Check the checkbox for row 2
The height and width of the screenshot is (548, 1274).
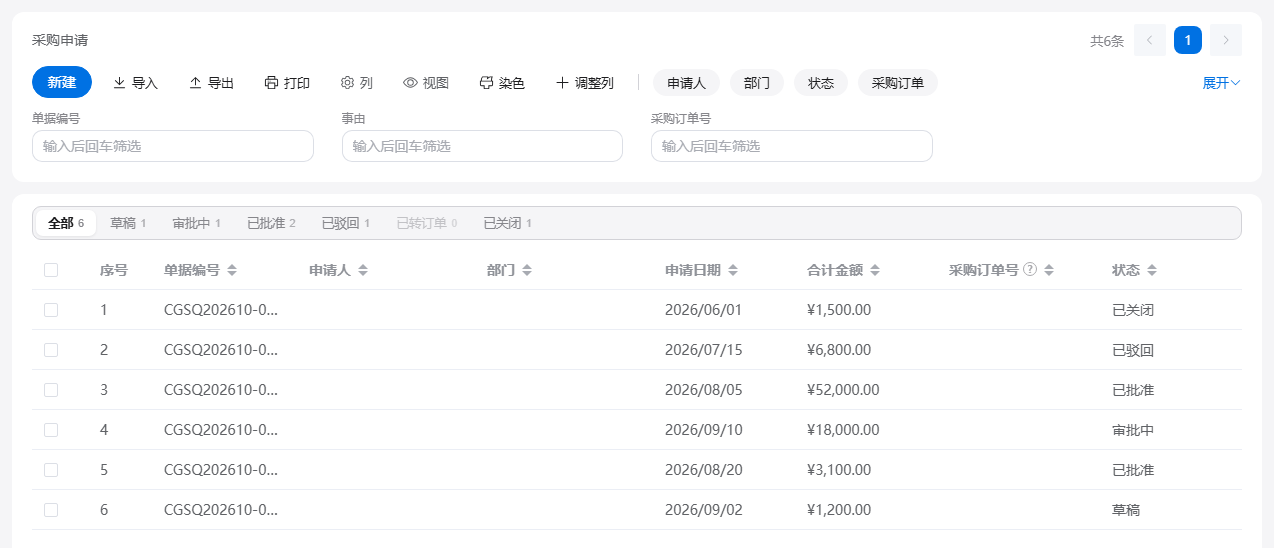coord(51,350)
